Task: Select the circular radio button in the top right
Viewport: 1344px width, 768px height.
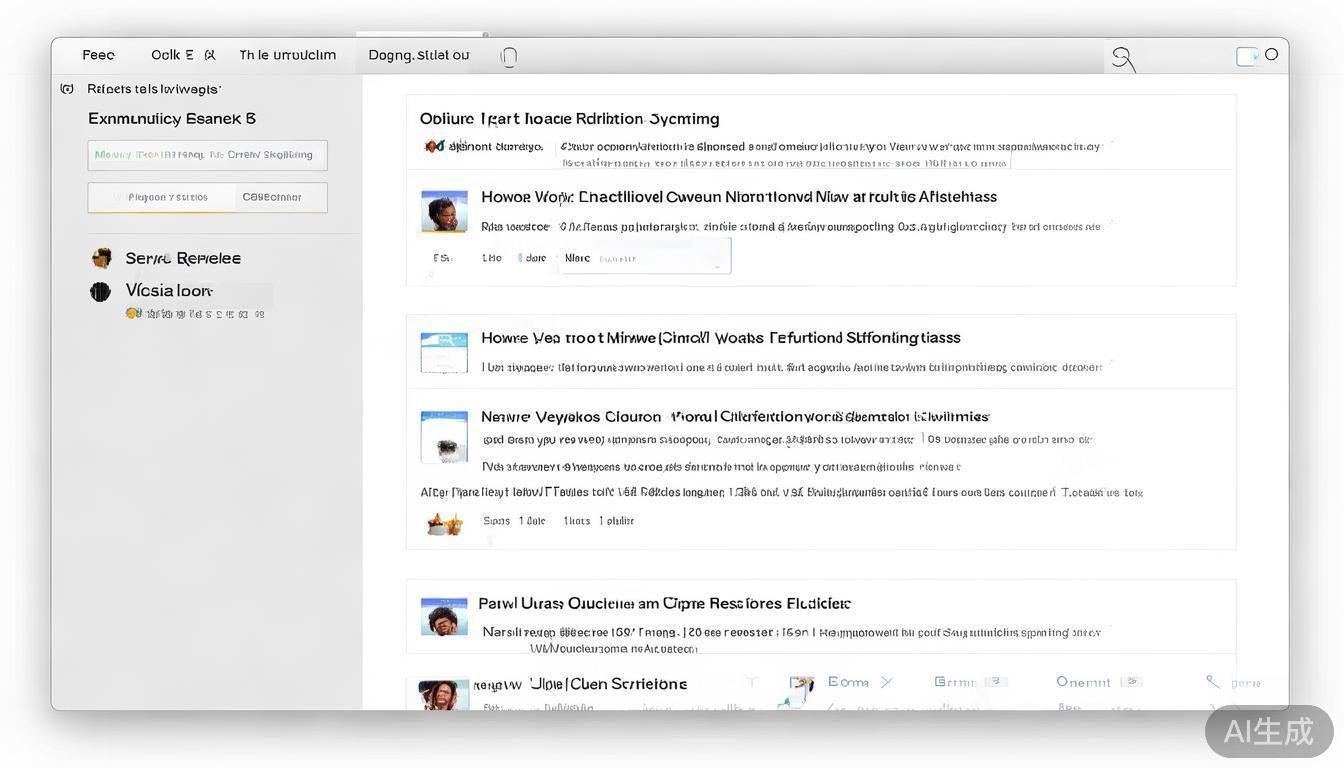Action: (1272, 55)
